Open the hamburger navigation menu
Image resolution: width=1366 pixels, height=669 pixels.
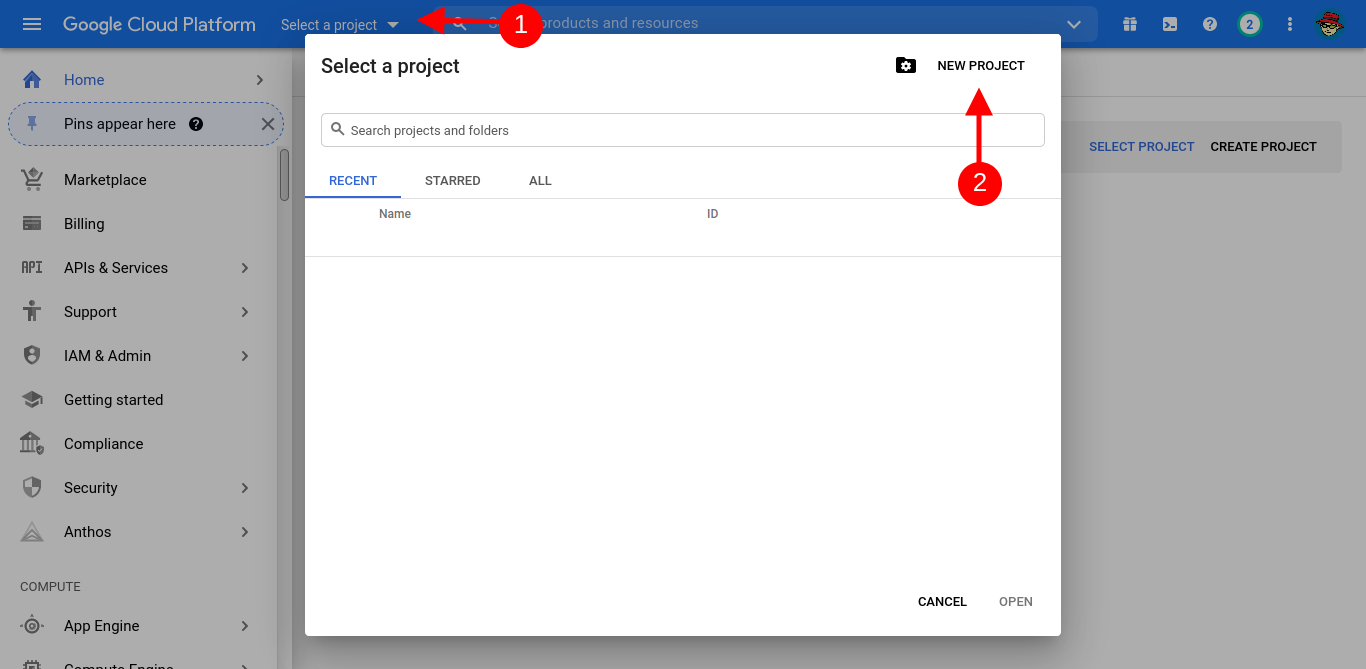pyautogui.click(x=32, y=24)
